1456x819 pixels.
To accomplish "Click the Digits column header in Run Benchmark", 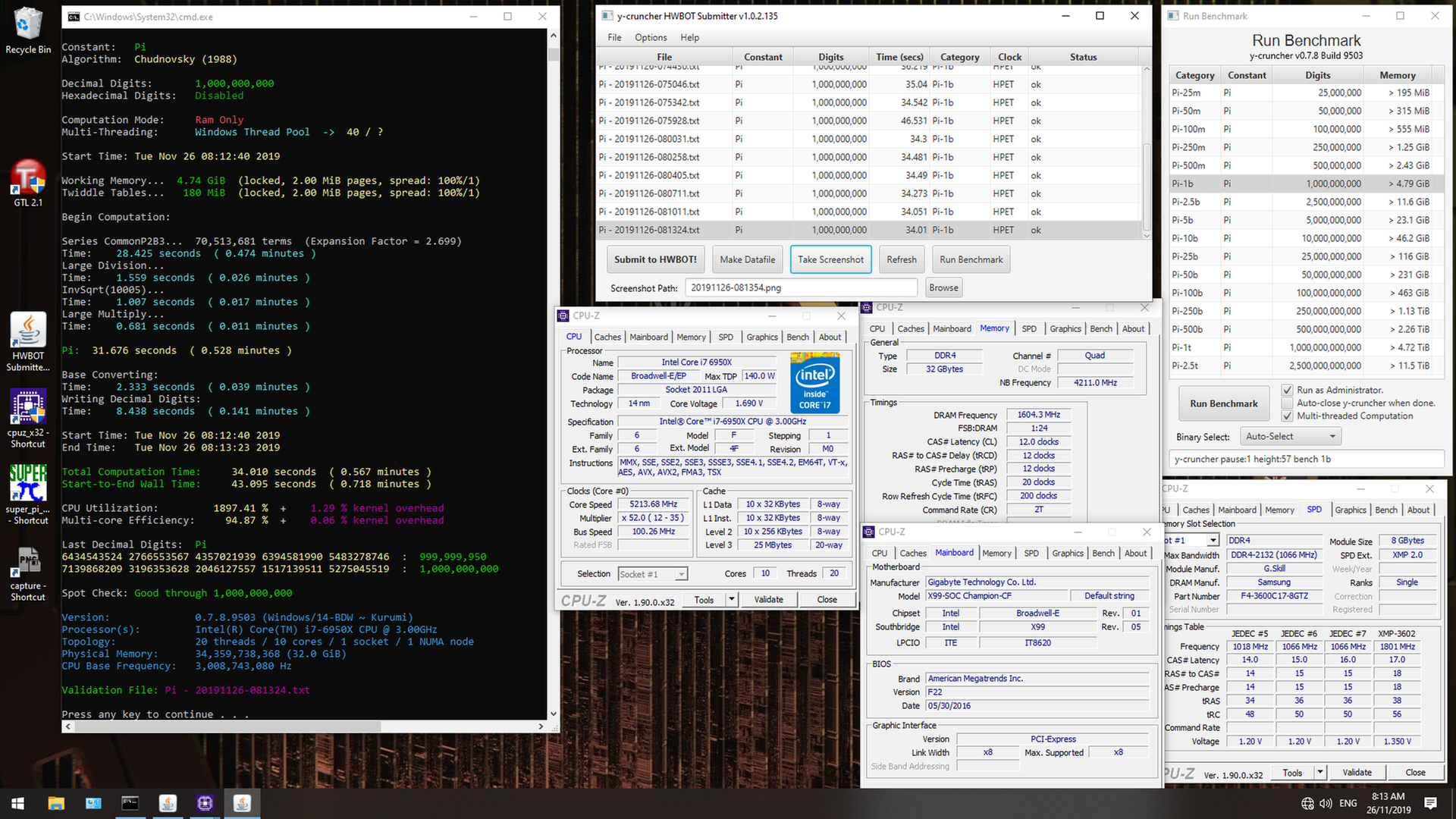I will (x=1318, y=75).
